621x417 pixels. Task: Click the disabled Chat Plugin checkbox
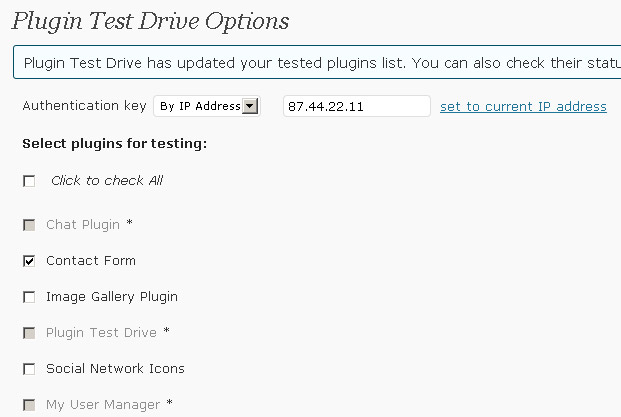29,225
